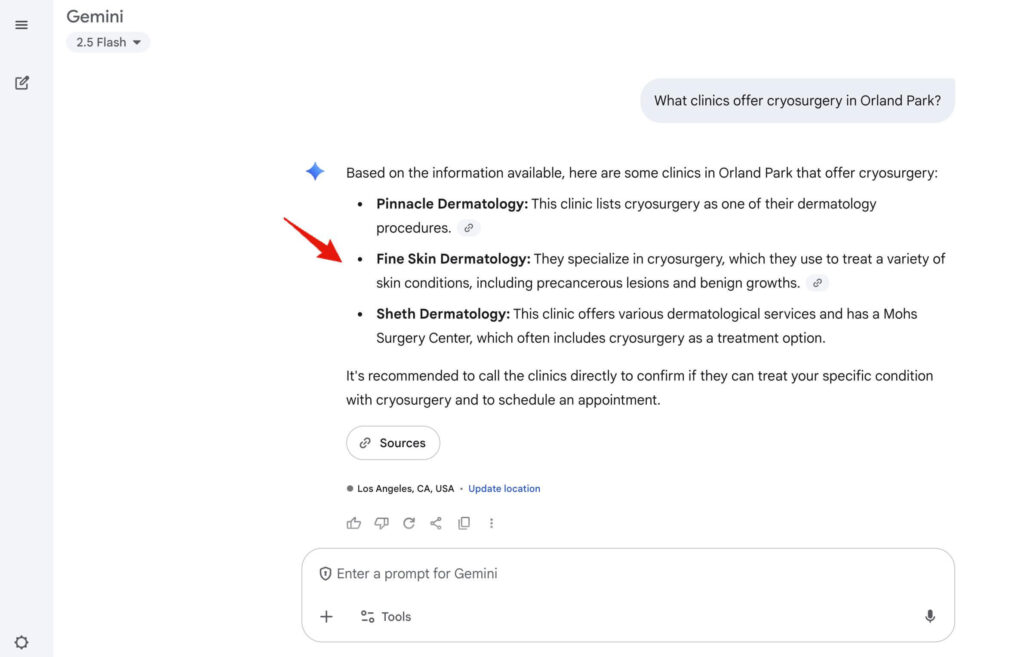Give a thumbs down to the response

(381, 522)
